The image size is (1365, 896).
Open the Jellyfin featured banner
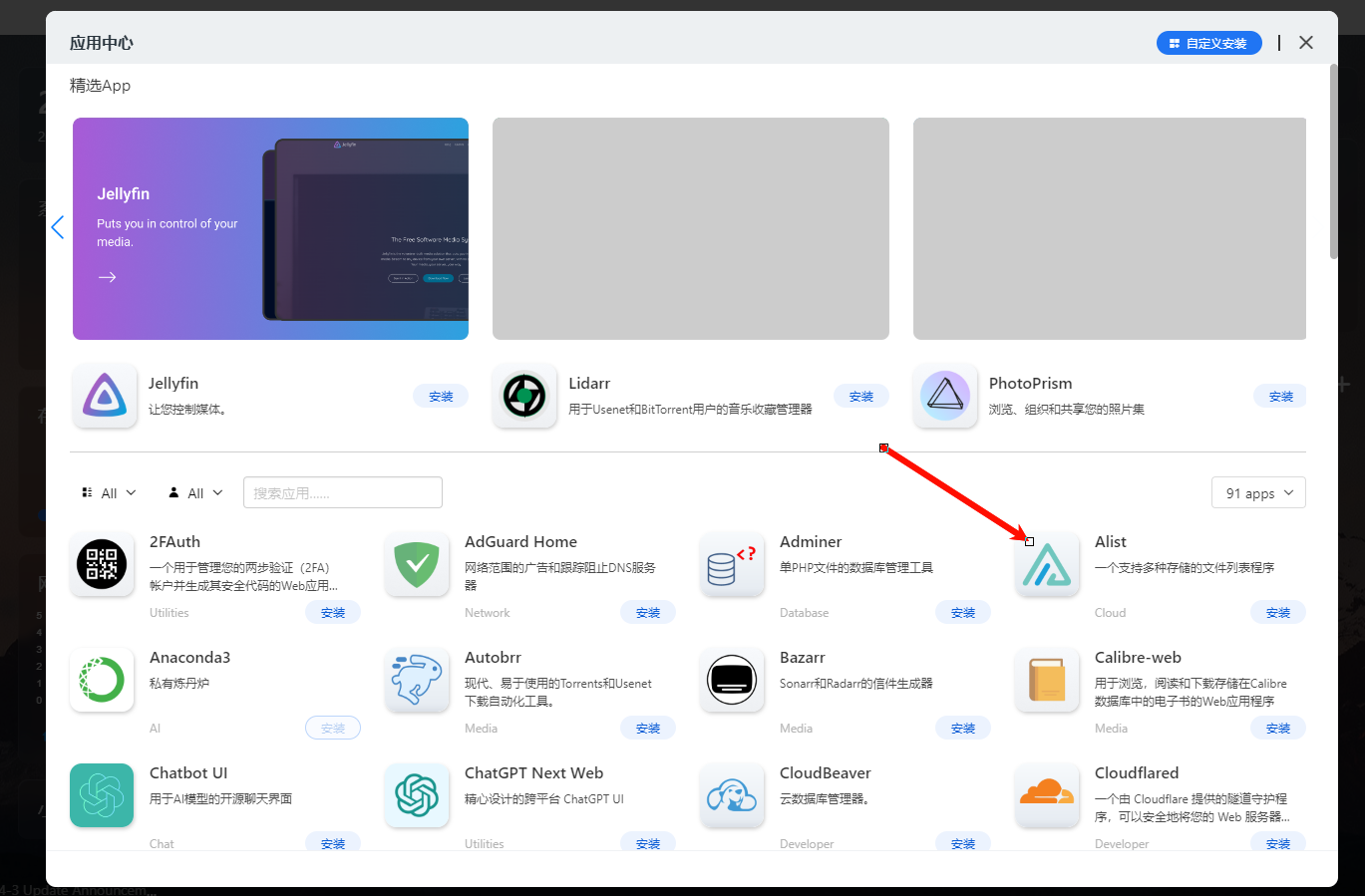coord(270,228)
